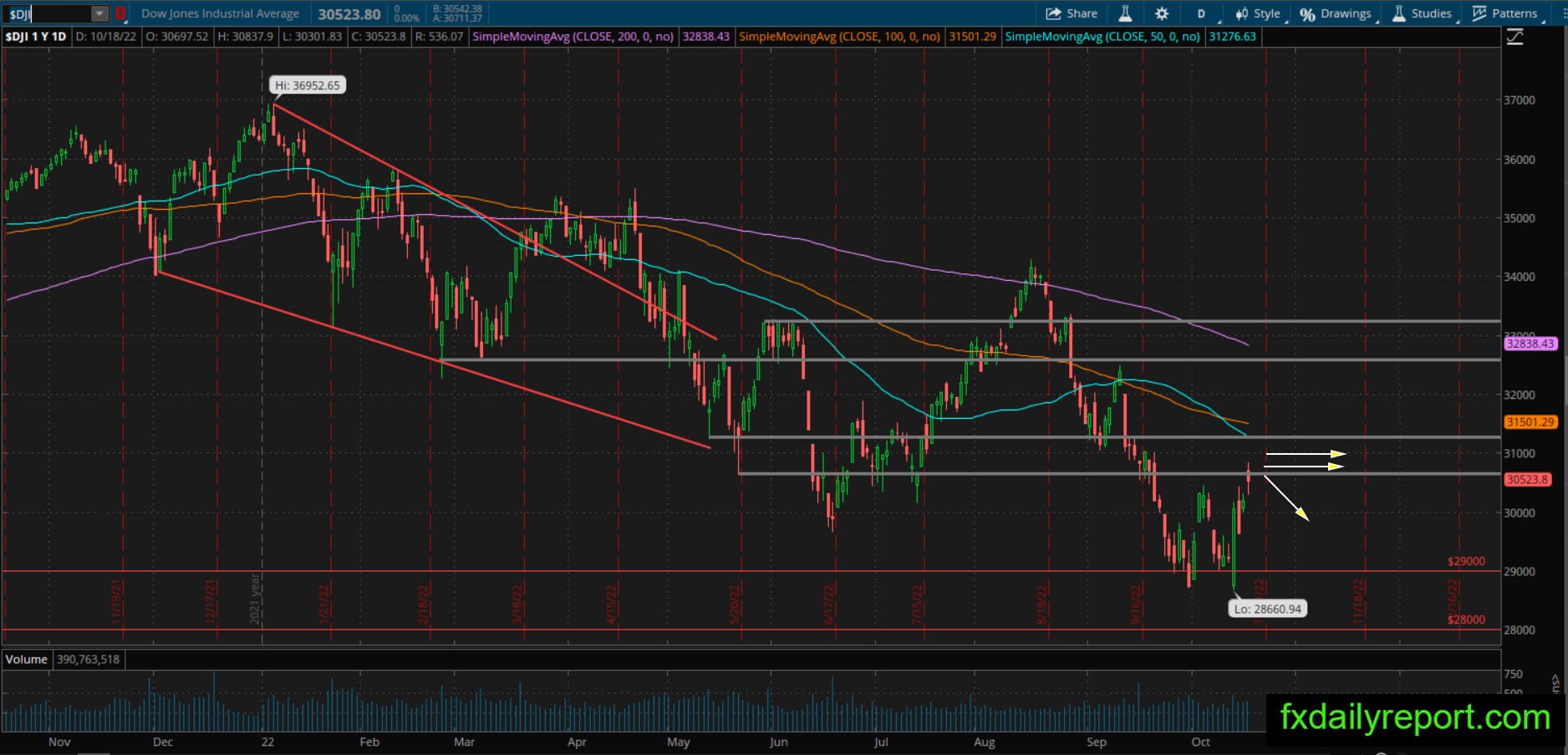Viewport: 1568px width, 755px height.
Task: Select the SimpleMovingAvg 50 study label
Action: click(1103, 37)
